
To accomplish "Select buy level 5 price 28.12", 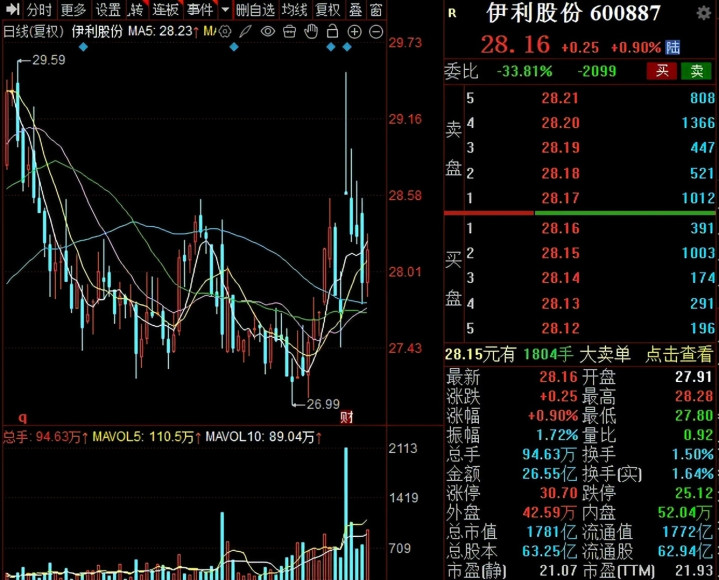I will point(560,328).
